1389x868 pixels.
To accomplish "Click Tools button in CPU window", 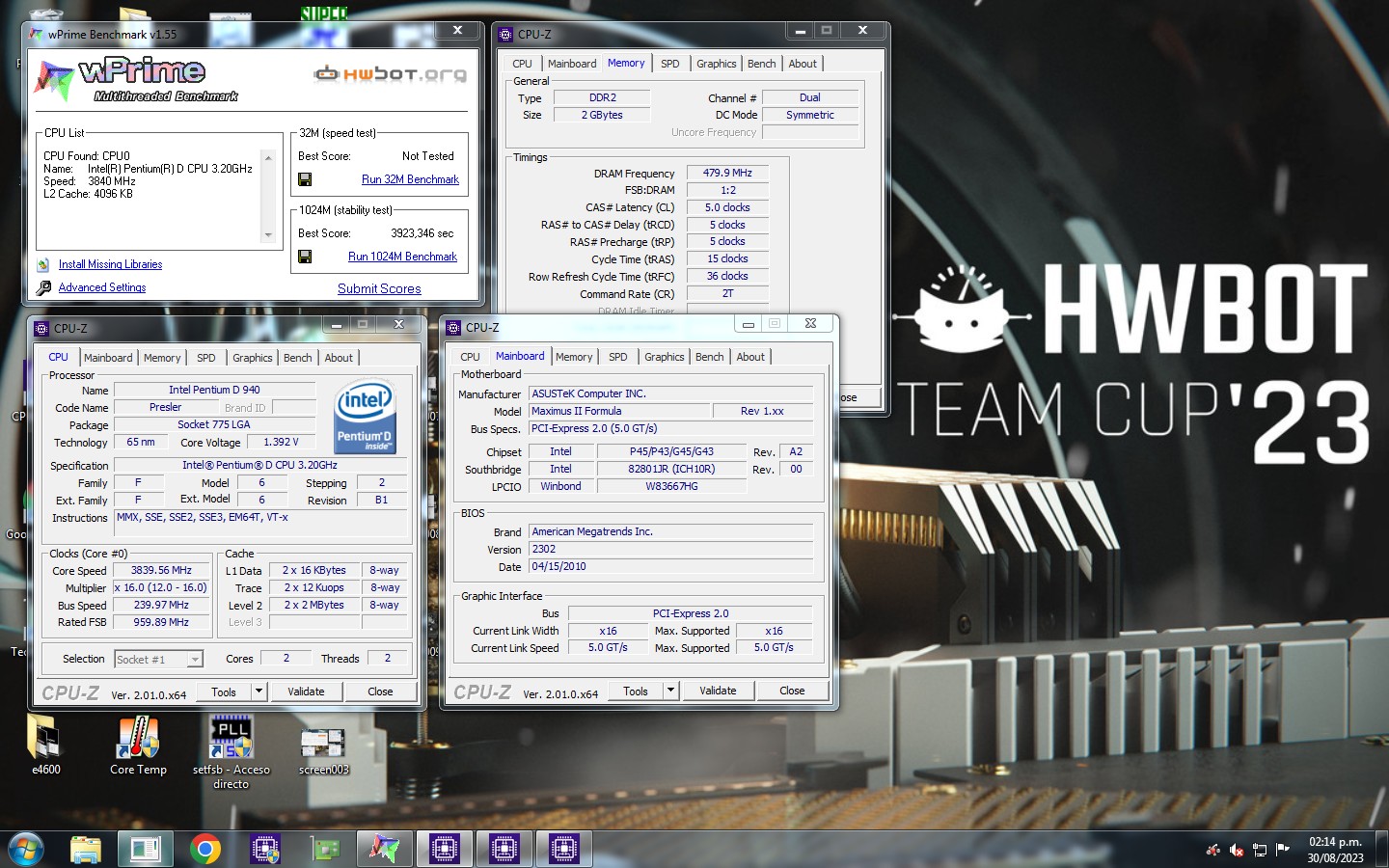I will click(224, 692).
